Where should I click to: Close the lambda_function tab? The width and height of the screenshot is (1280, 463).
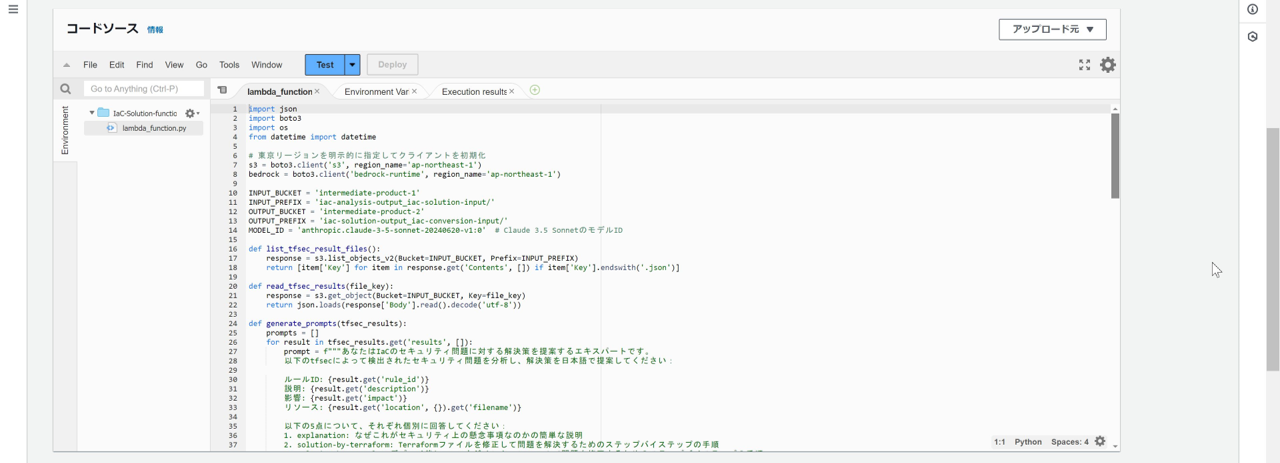point(318,91)
